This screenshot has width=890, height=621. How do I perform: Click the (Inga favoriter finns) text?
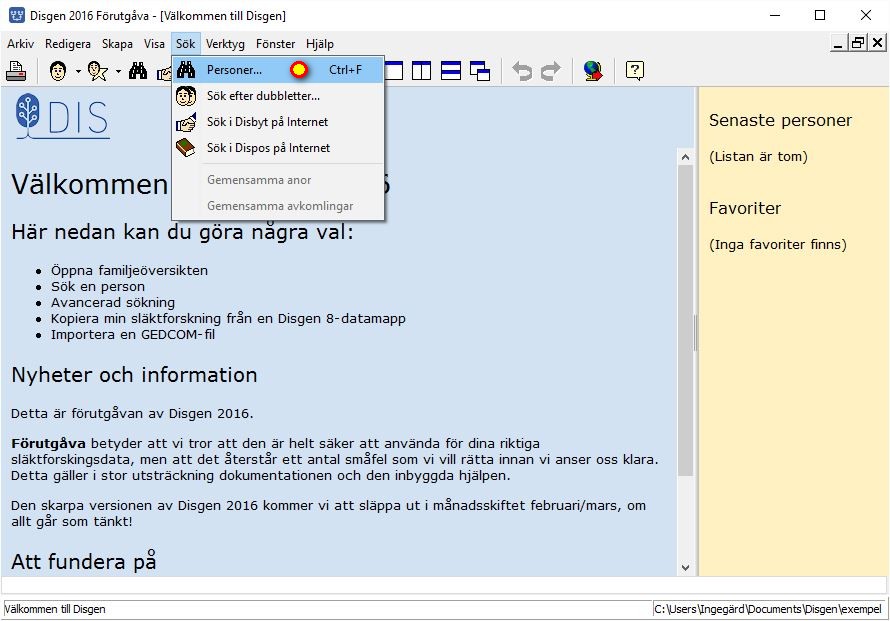(x=778, y=245)
